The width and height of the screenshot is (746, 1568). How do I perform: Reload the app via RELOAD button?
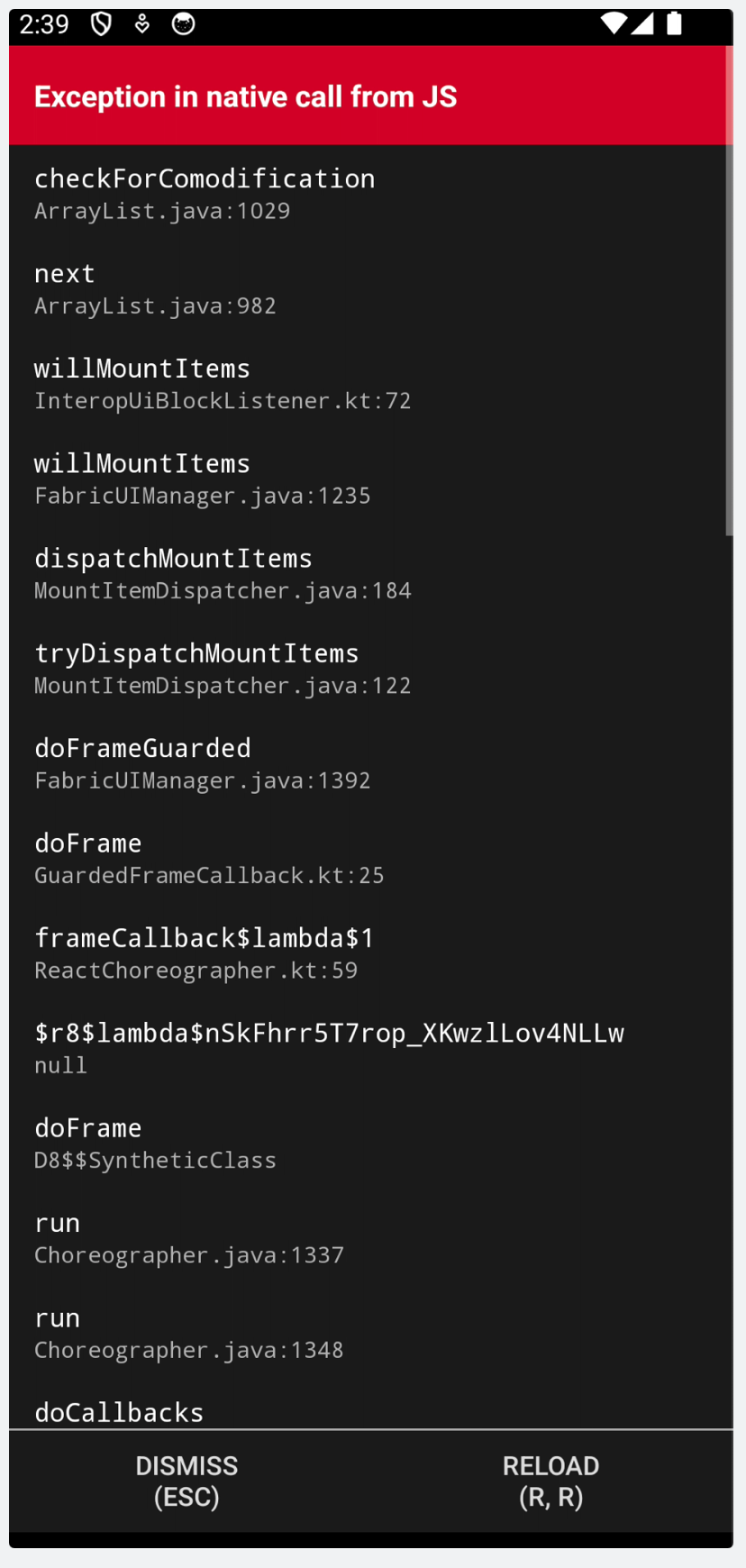click(550, 1481)
